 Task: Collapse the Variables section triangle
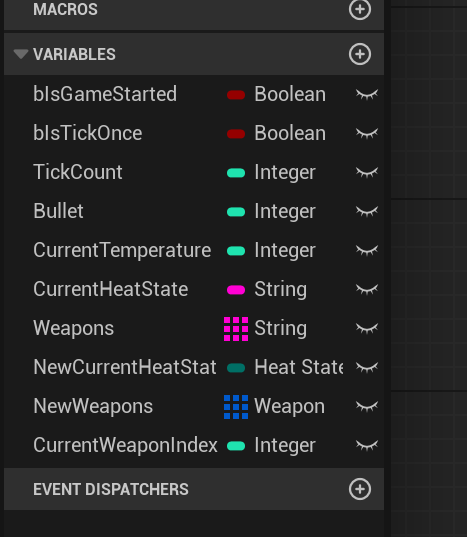[21, 54]
